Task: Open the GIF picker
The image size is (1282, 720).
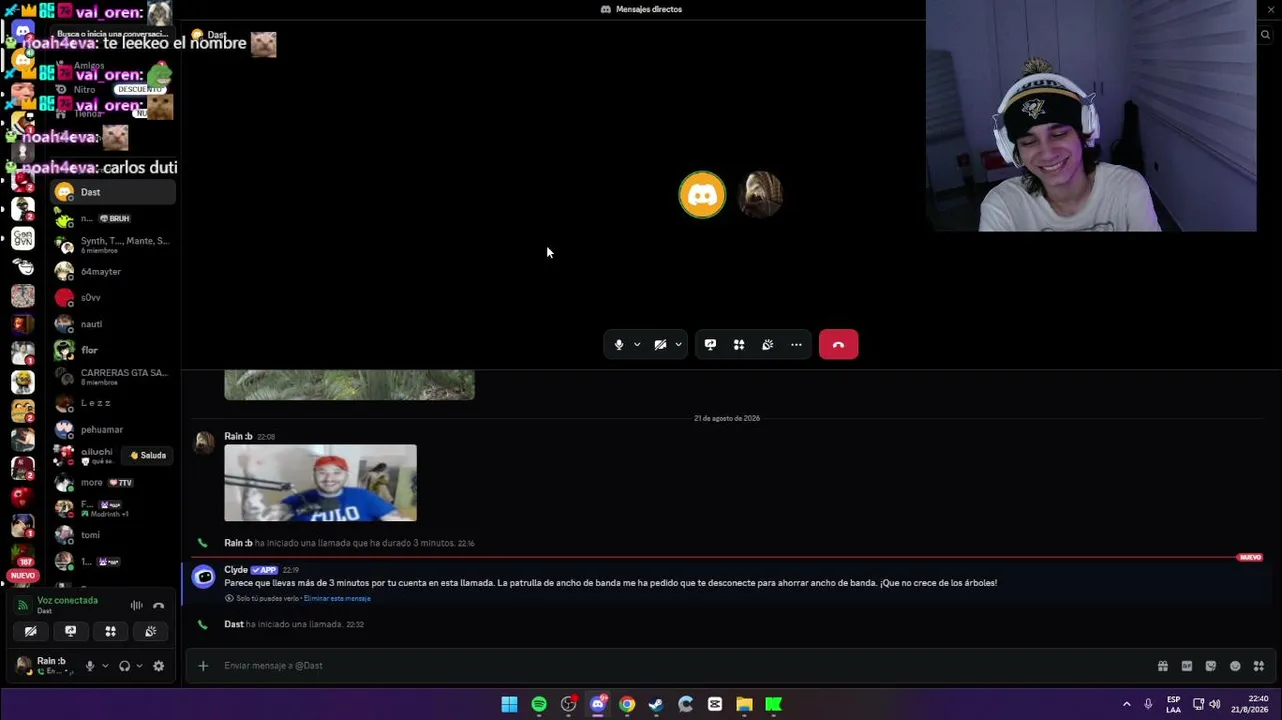Action: point(1187,666)
